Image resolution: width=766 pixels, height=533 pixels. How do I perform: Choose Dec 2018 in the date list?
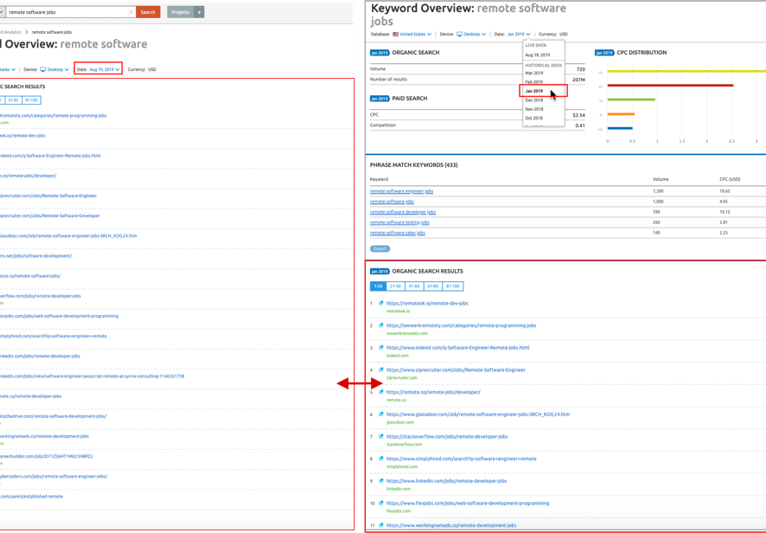click(536, 101)
